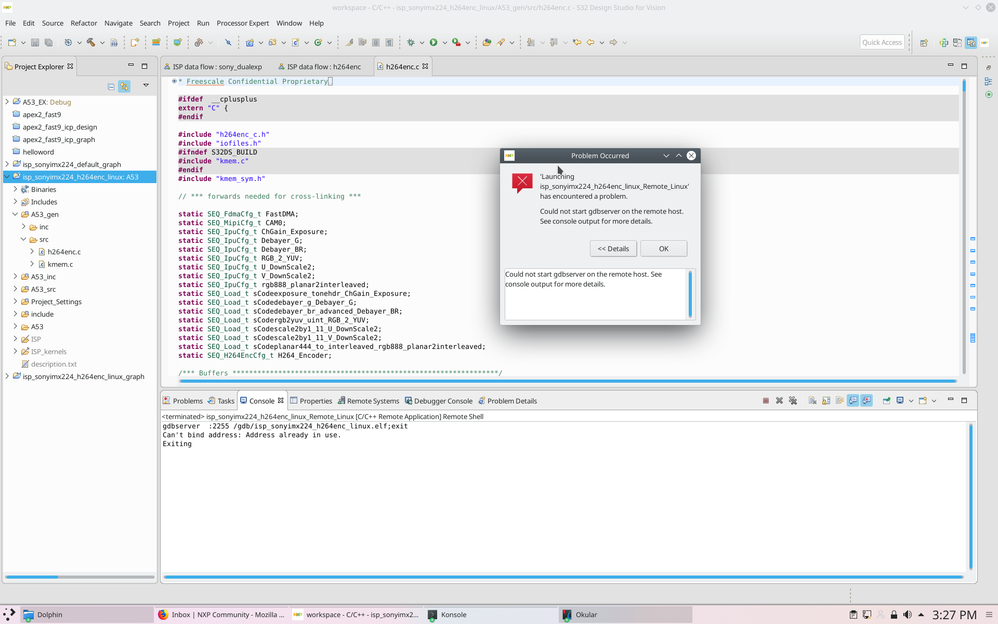Switch to the Debugger Console tab

(x=439, y=401)
